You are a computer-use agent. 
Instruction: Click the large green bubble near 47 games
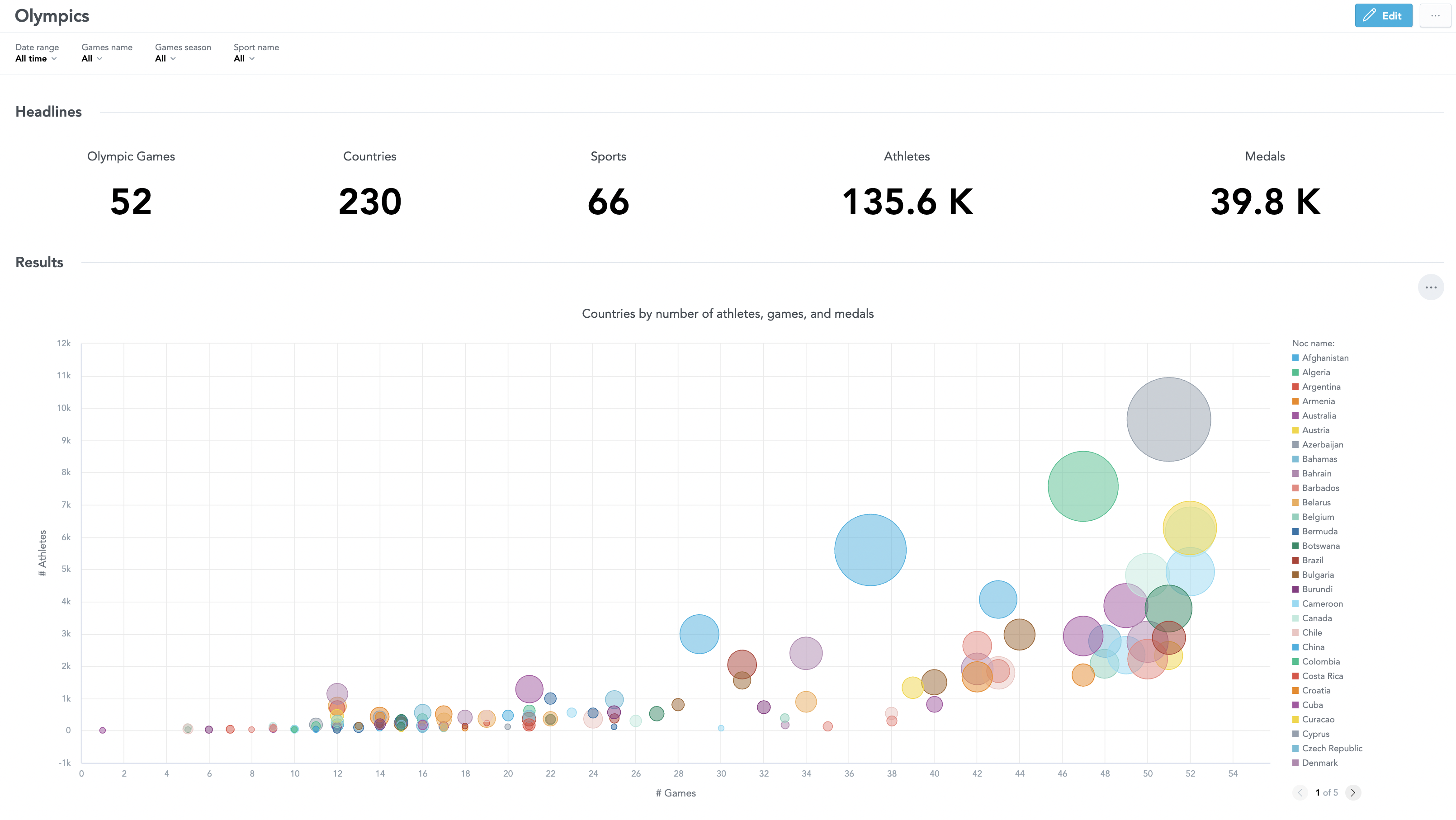(x=1083, y=486)
